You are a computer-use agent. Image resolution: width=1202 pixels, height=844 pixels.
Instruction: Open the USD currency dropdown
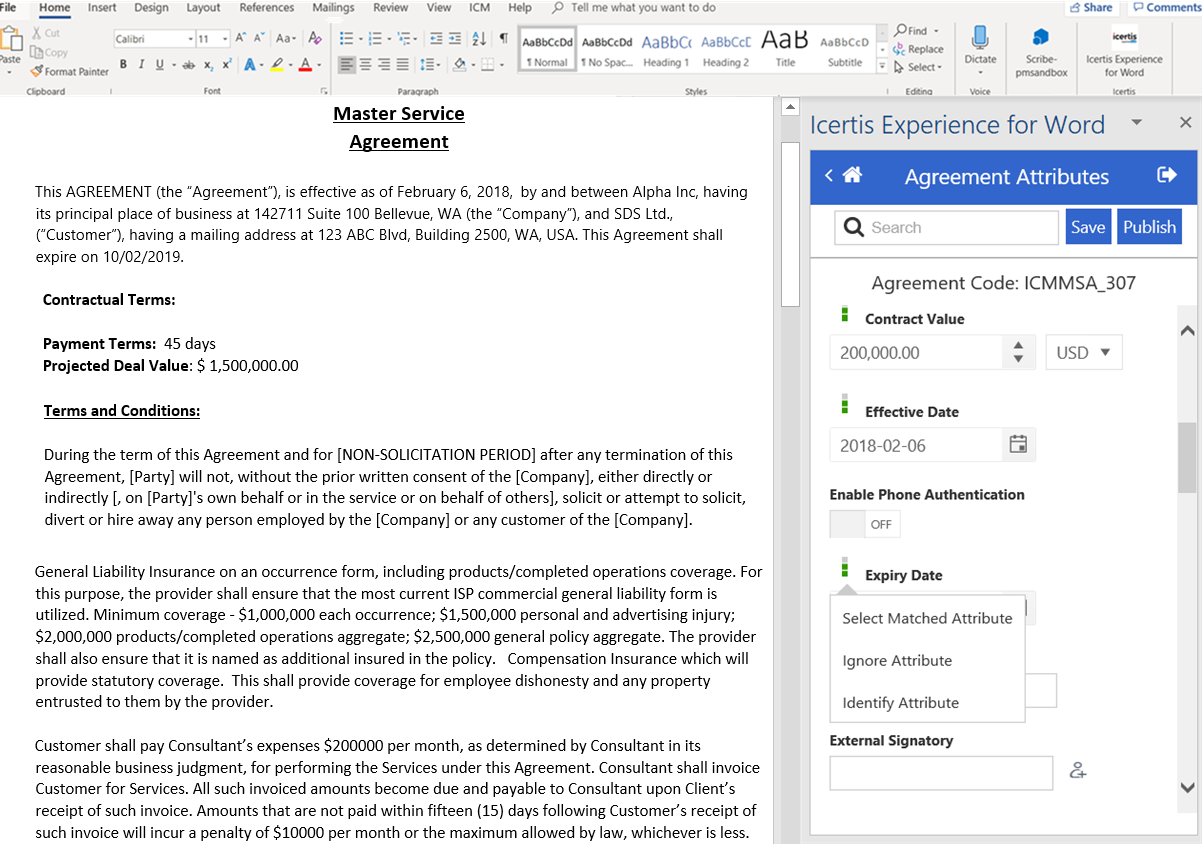click(1084, 352)
